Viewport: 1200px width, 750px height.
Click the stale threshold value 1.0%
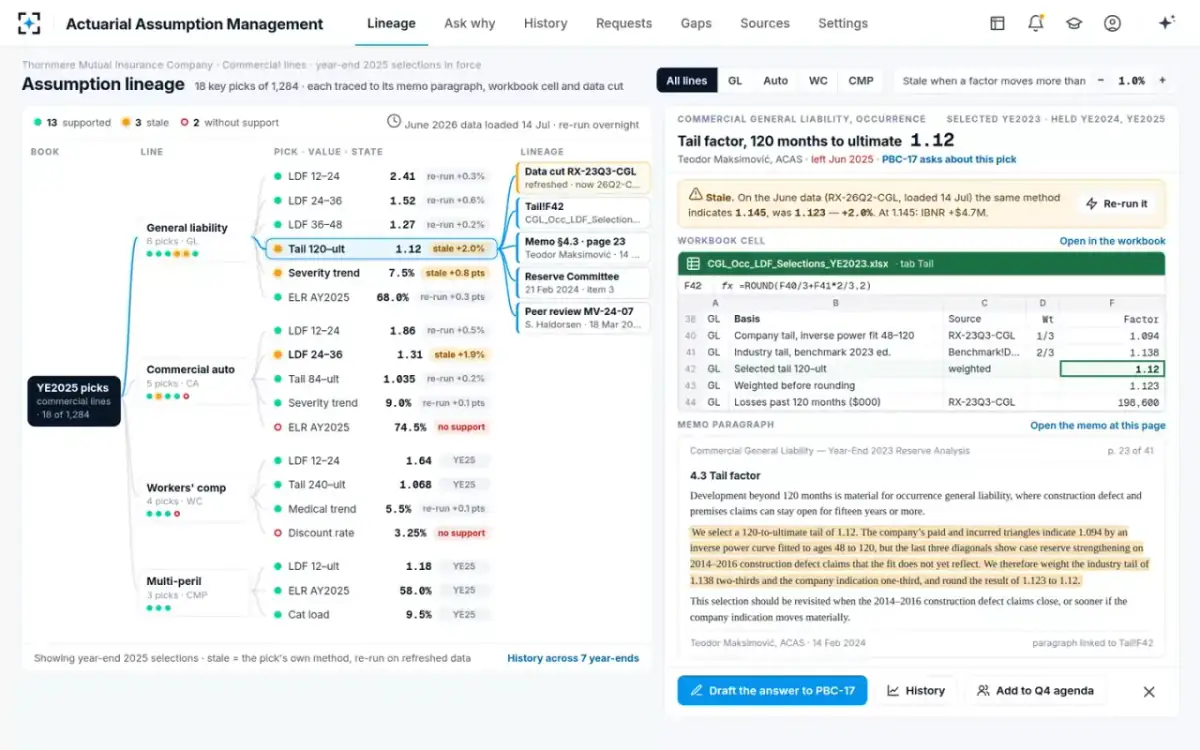coord(1131,81)
